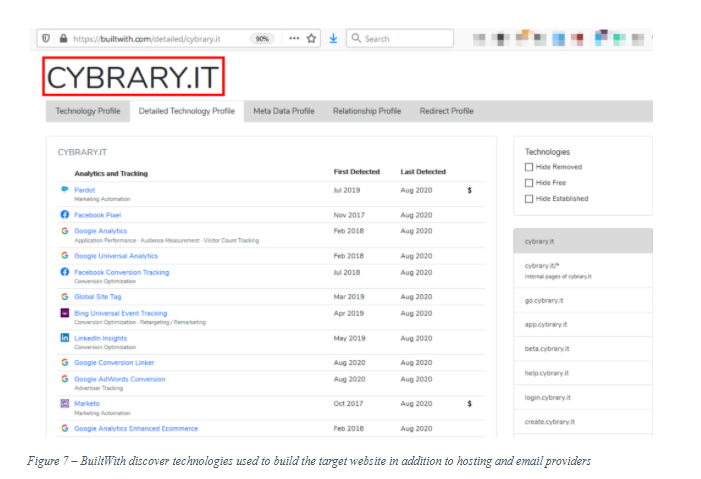
Task: Click the Marketo icon
Action: pos(65,403)
